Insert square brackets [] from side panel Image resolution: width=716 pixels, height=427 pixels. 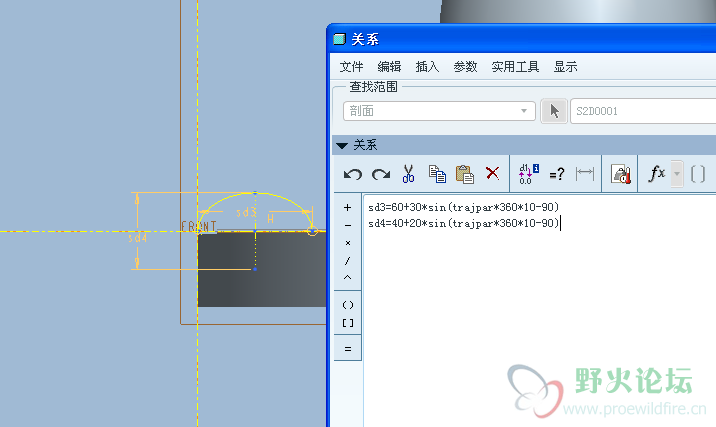(x=347, y=323)
